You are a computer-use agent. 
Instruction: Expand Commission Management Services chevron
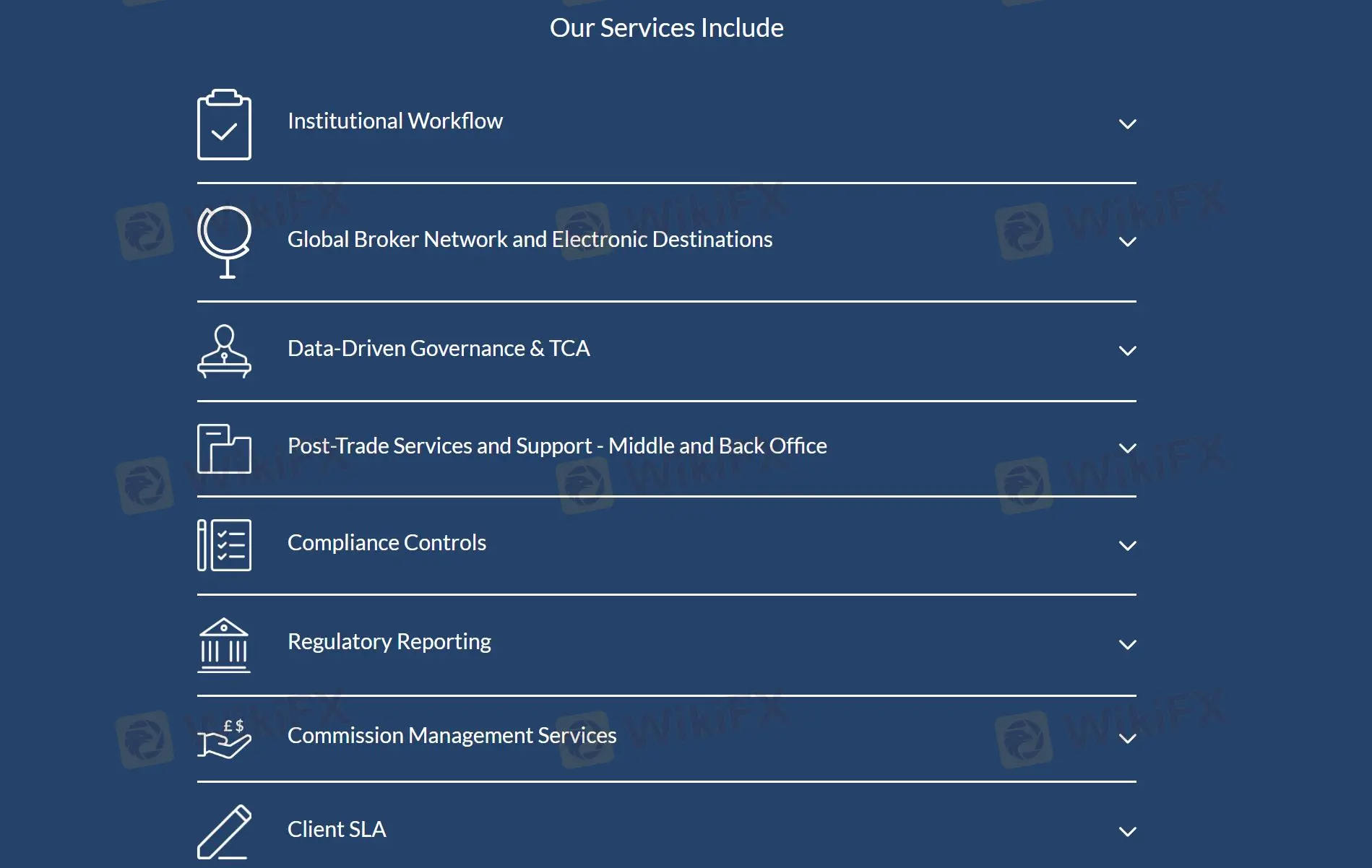point(1127,739)
